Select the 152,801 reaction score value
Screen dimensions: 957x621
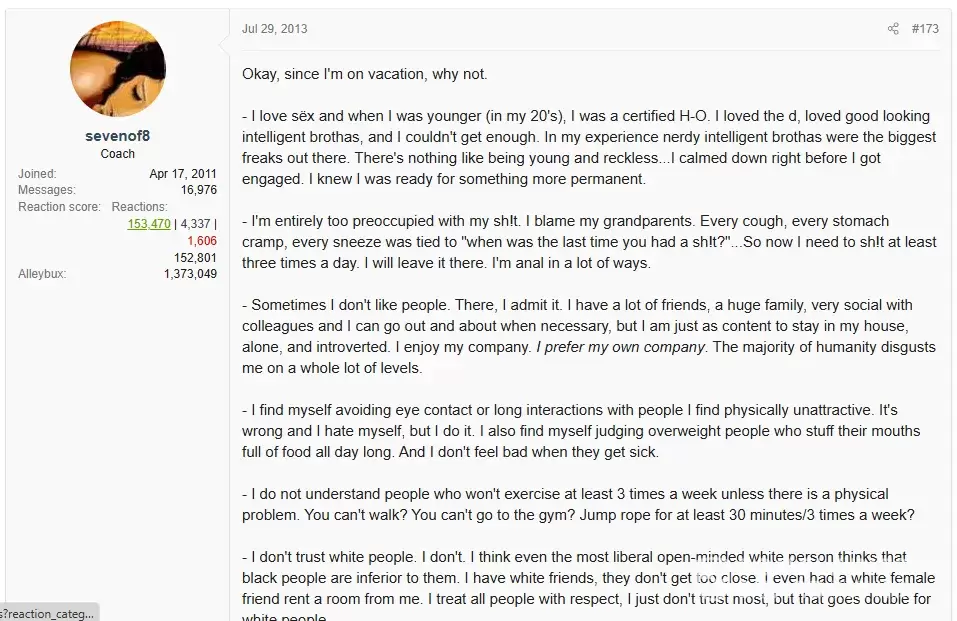coord(195,258)
